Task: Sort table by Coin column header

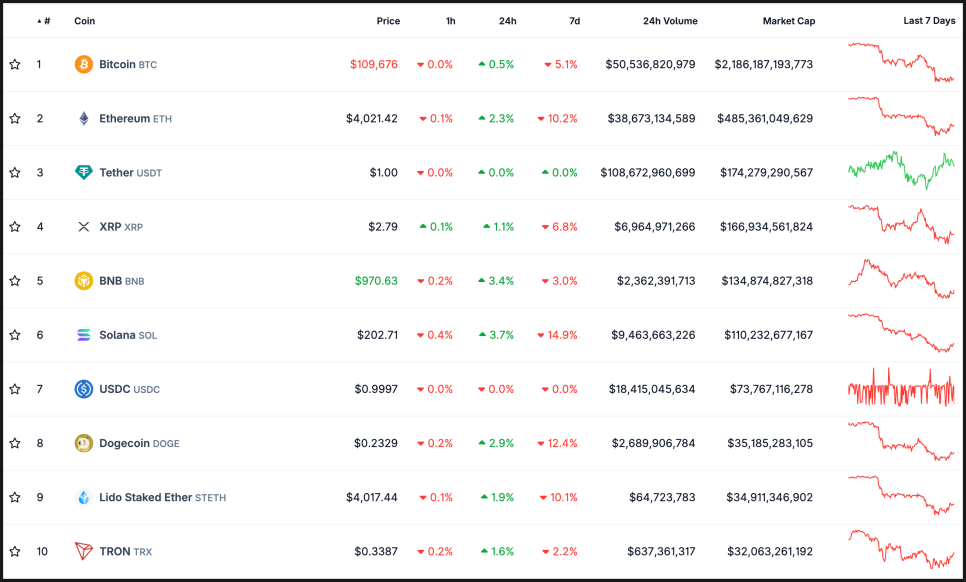Action: 85,21
